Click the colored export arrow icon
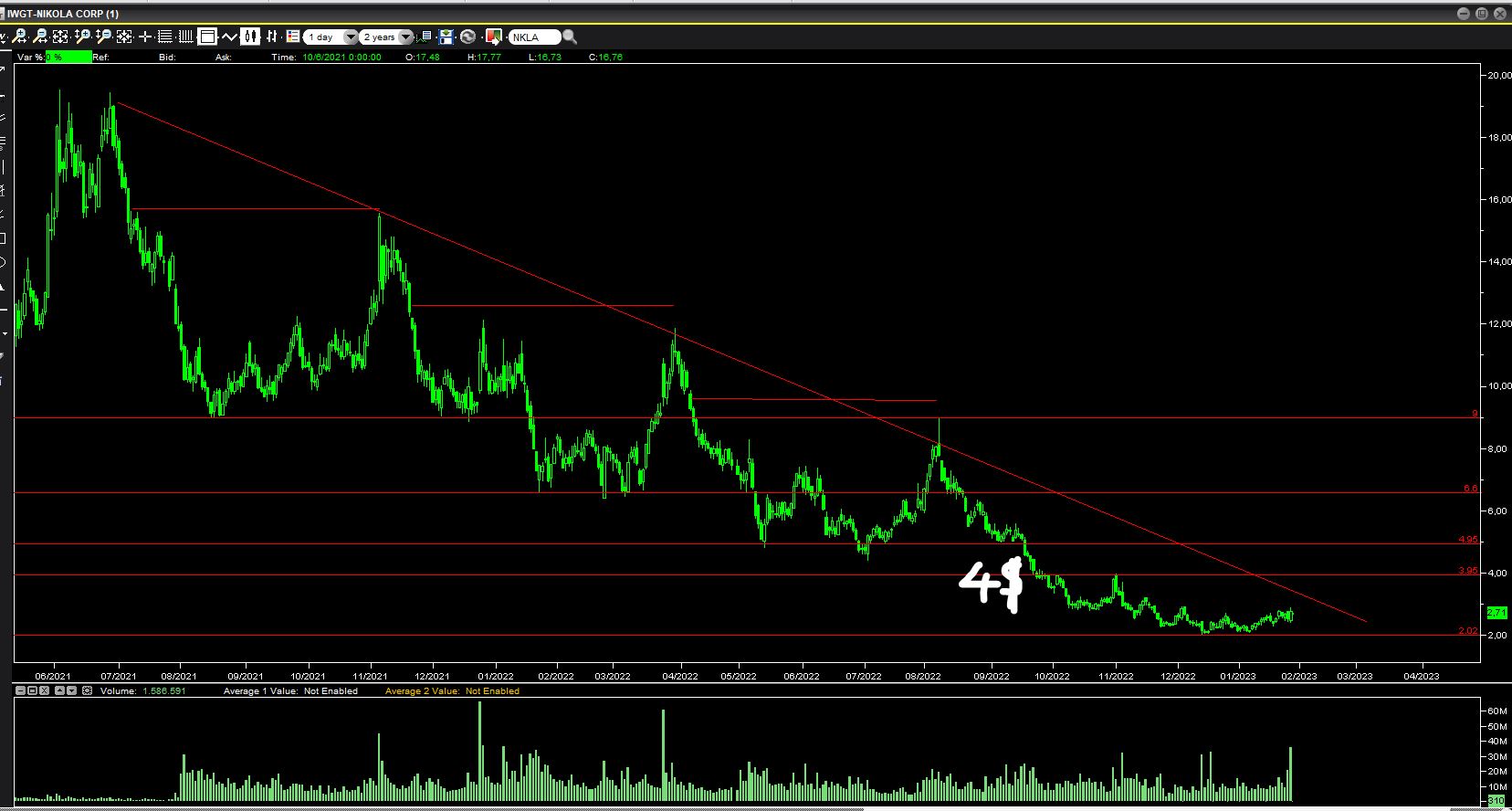Image resolution: width=1512 pixels, height=811 pixels. [x=494, y=37]
